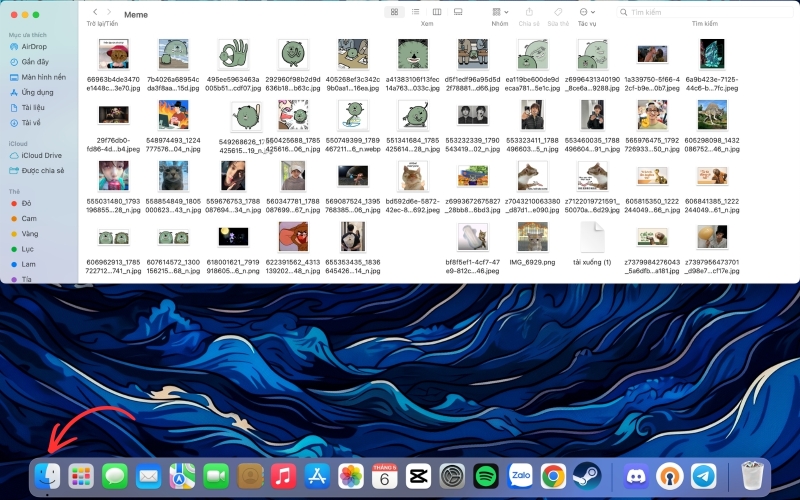Select Màn hình nền in the sidebar

click(43, 77)
